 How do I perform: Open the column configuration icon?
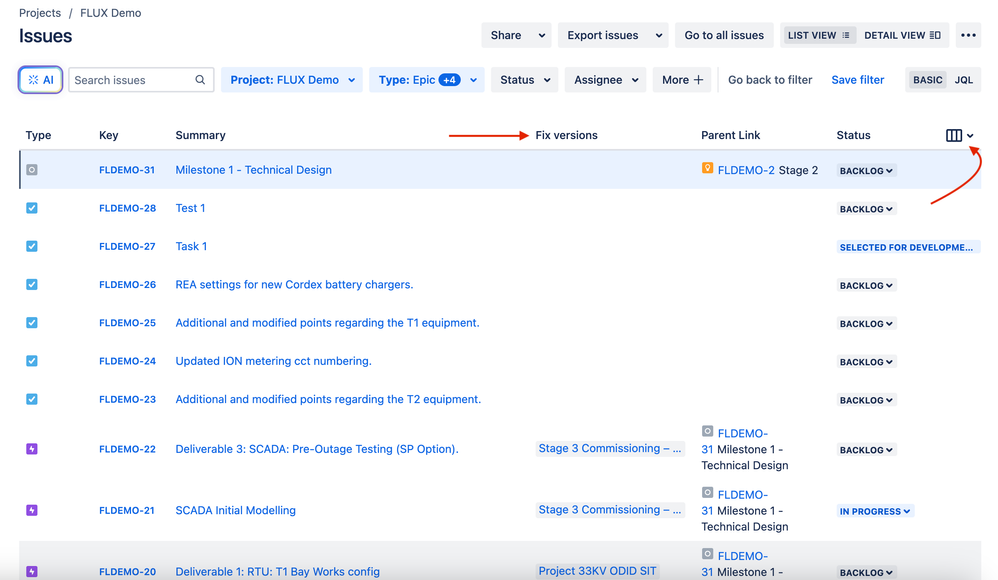953,135
